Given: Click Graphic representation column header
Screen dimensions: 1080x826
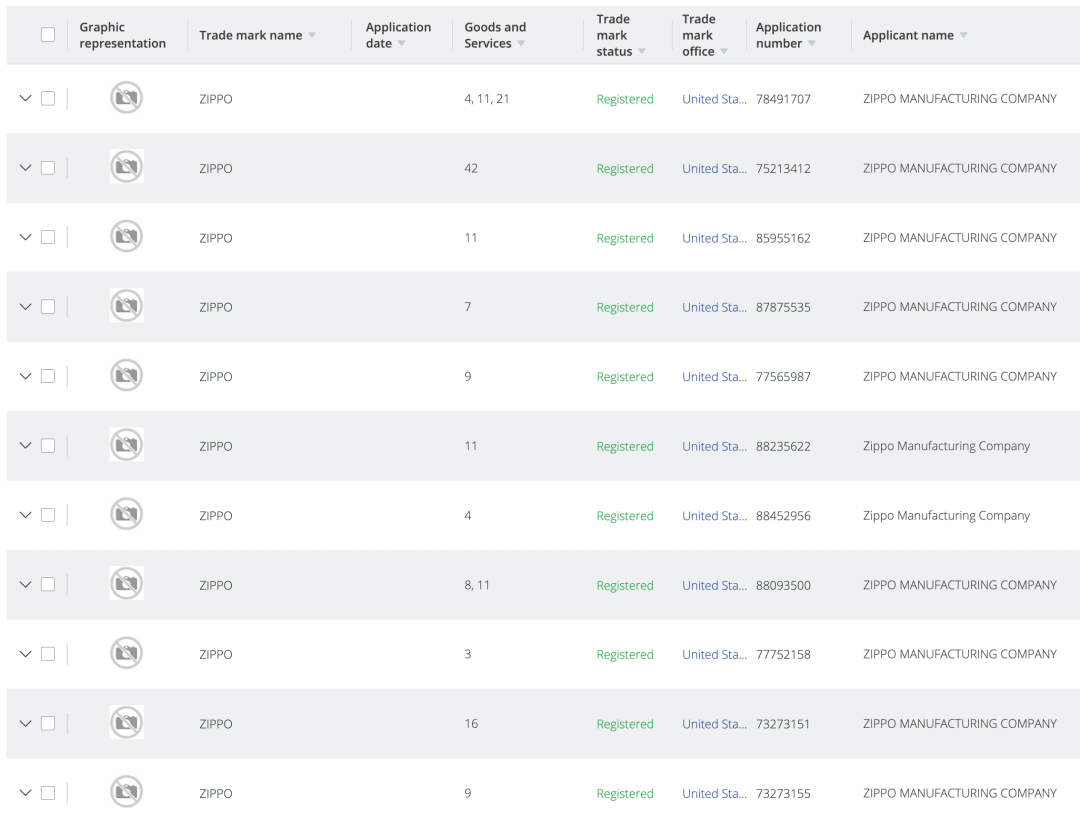Looking at the screenshot, I should click(123, 35).
